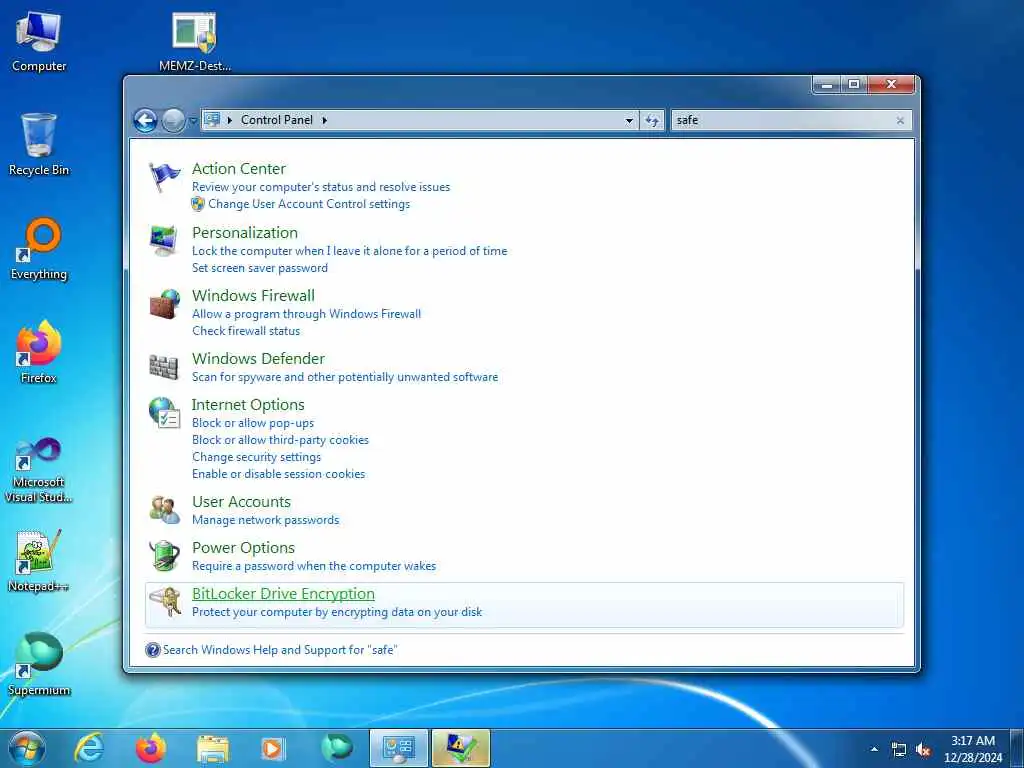Screen dimensions: 1024x768
Task: Click the muted volume tray icon
Action: tap(923, 750)
